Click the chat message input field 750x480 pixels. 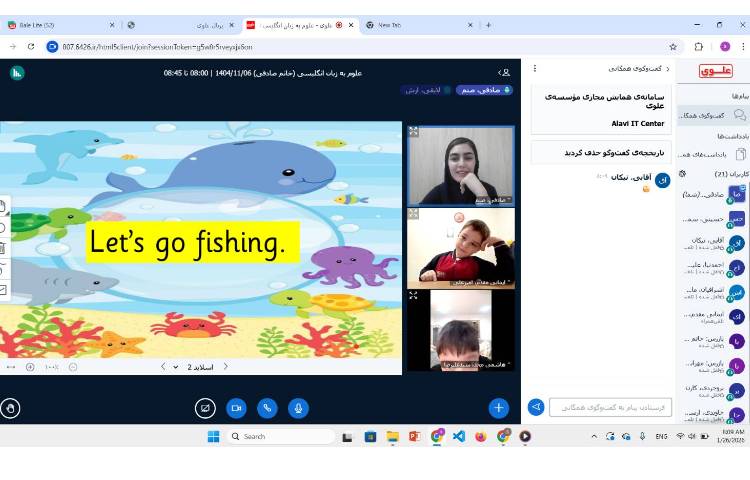pyautogui.click(x=609, y=407)
